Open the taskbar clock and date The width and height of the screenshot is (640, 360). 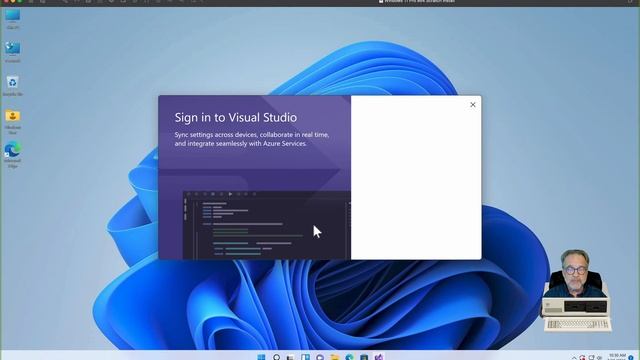pos(617,357)
